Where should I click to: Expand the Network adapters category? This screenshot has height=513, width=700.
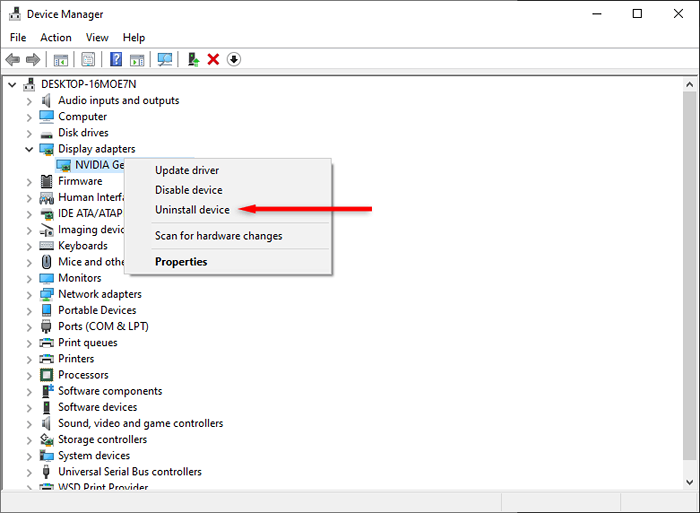pos(29,295)
